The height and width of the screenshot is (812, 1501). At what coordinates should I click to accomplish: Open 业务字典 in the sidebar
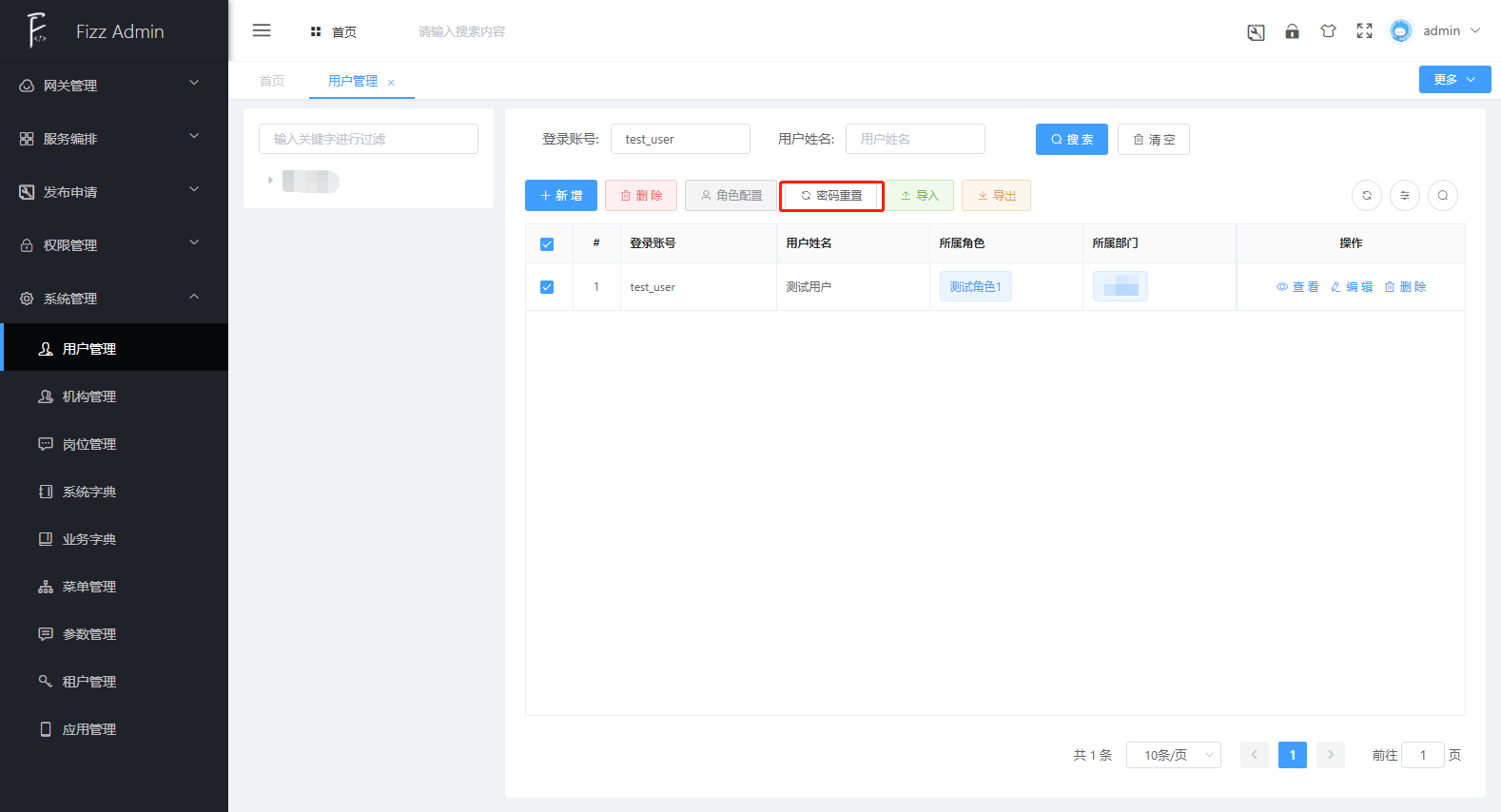tap(114, 539)
